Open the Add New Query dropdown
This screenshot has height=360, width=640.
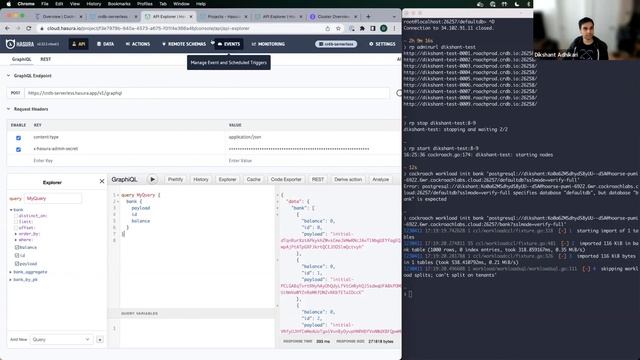[61, 340]
